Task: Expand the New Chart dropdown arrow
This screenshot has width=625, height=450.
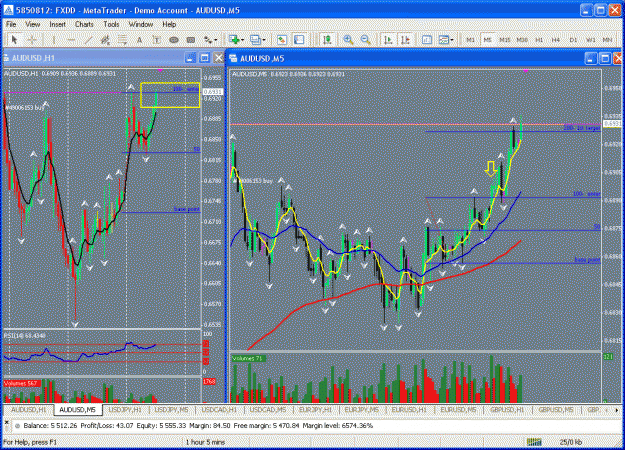Action: coord(242,40)
